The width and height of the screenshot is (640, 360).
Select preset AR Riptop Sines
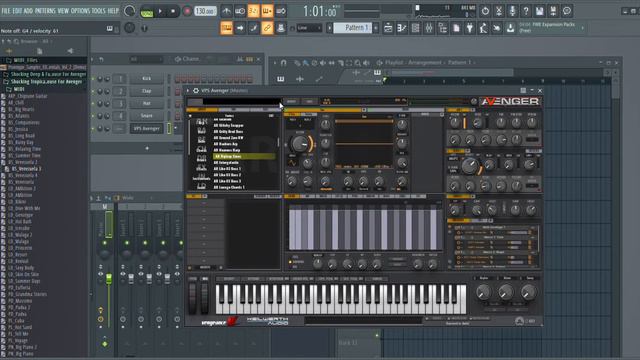[244, 156]
